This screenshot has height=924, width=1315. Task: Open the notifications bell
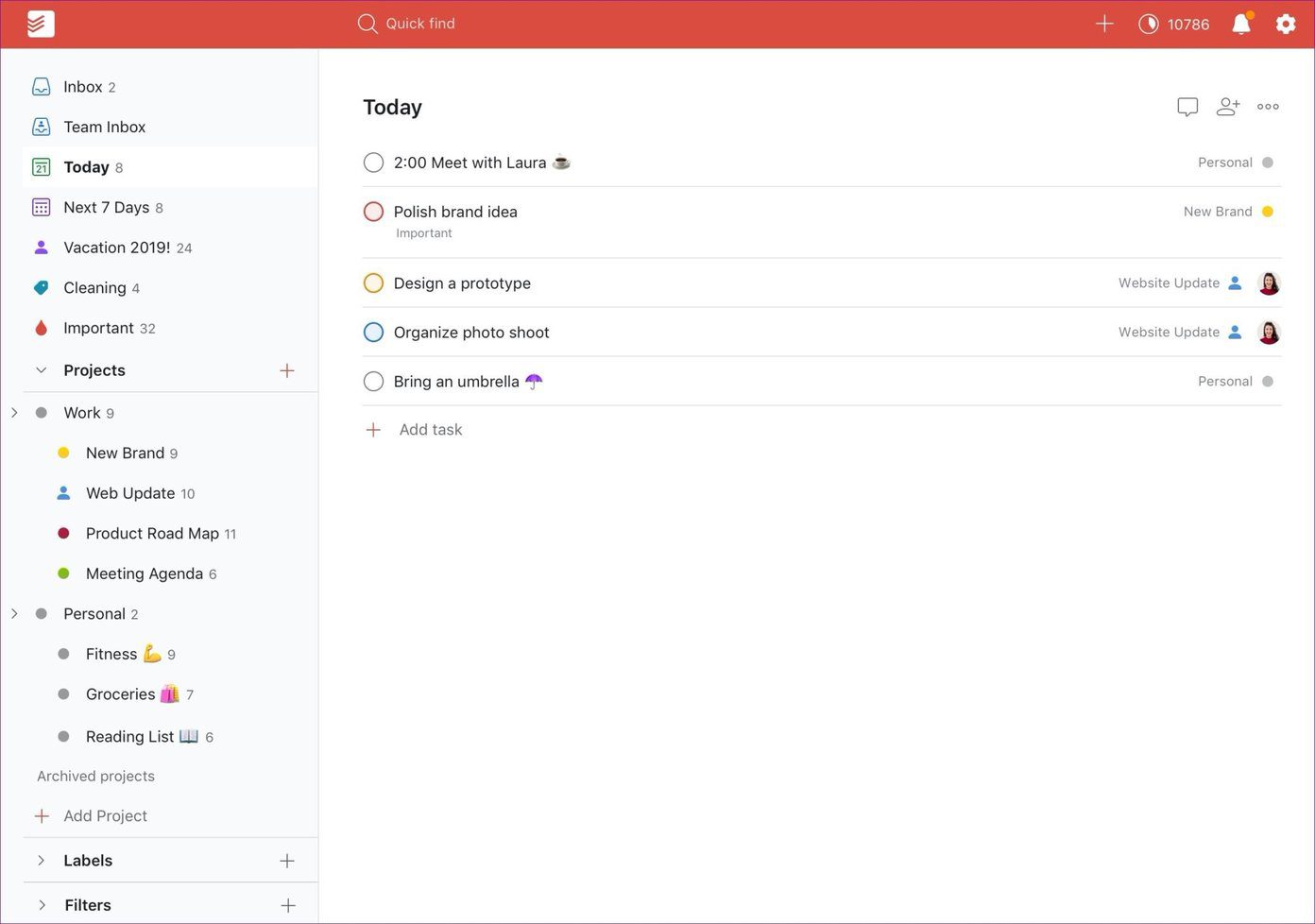pos(1242,24)
